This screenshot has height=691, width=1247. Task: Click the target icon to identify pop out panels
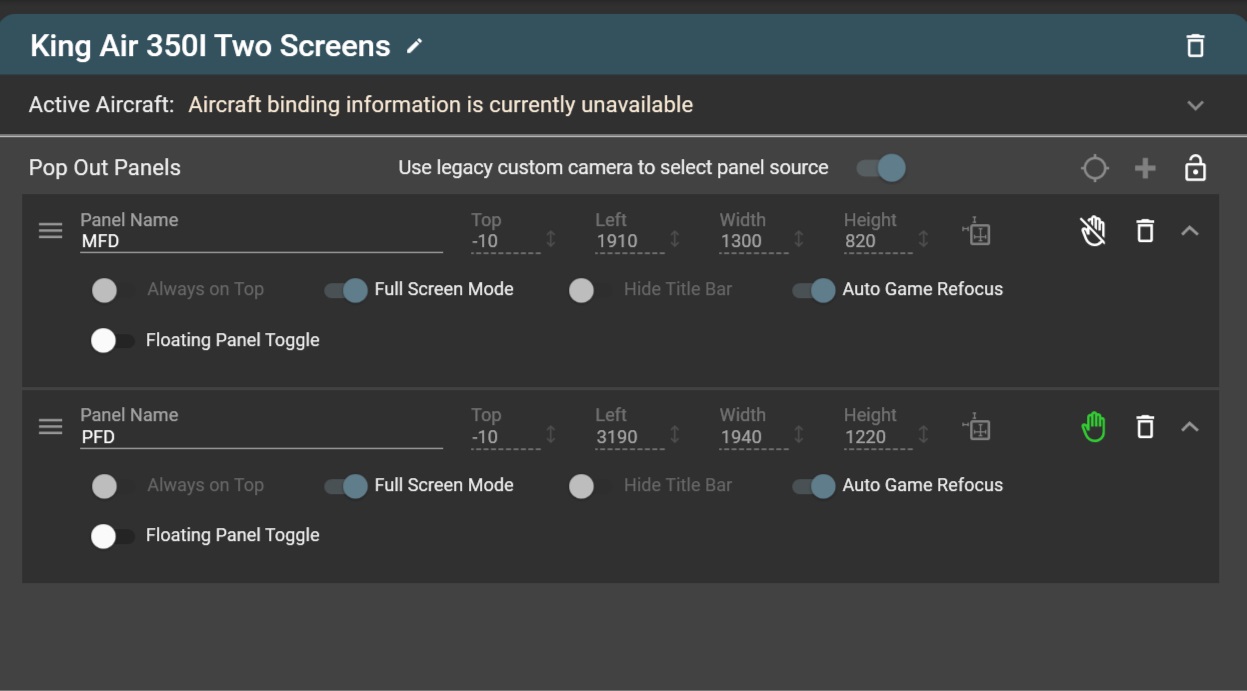pos(1094,167)
